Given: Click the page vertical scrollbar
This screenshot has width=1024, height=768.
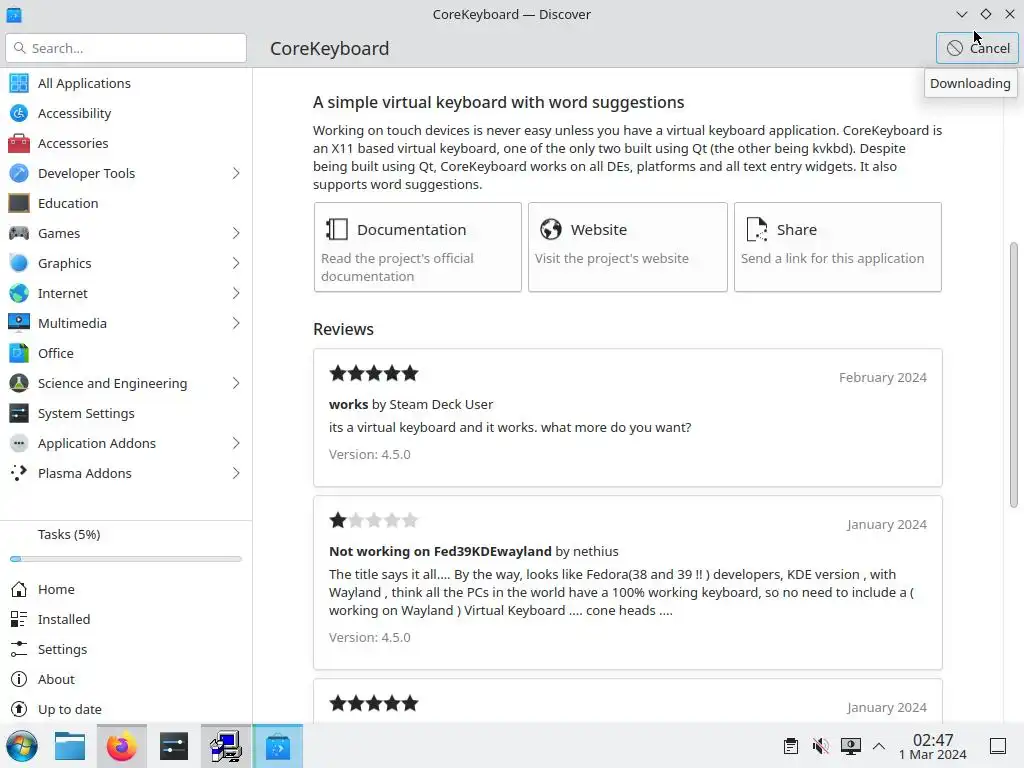Looking at the screenshot, I should [1014, 374].
